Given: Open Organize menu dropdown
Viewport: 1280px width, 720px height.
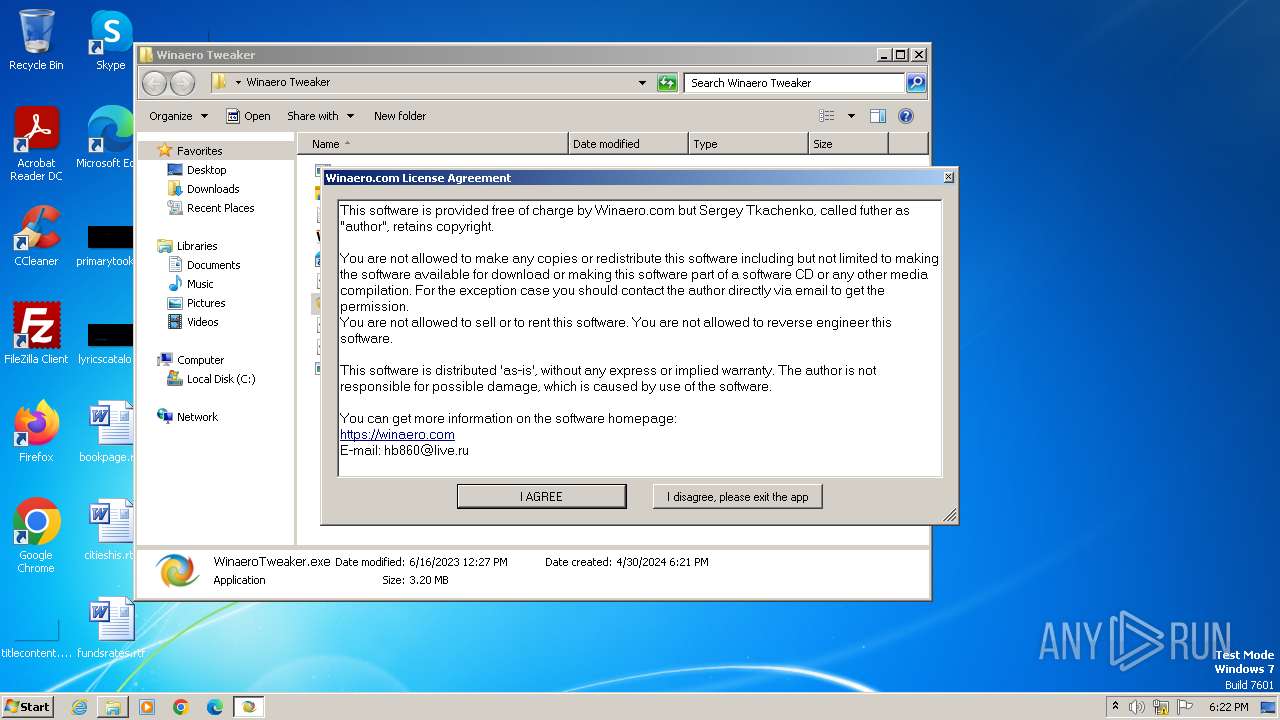Looking at the screenshot, I should [178, 116].
